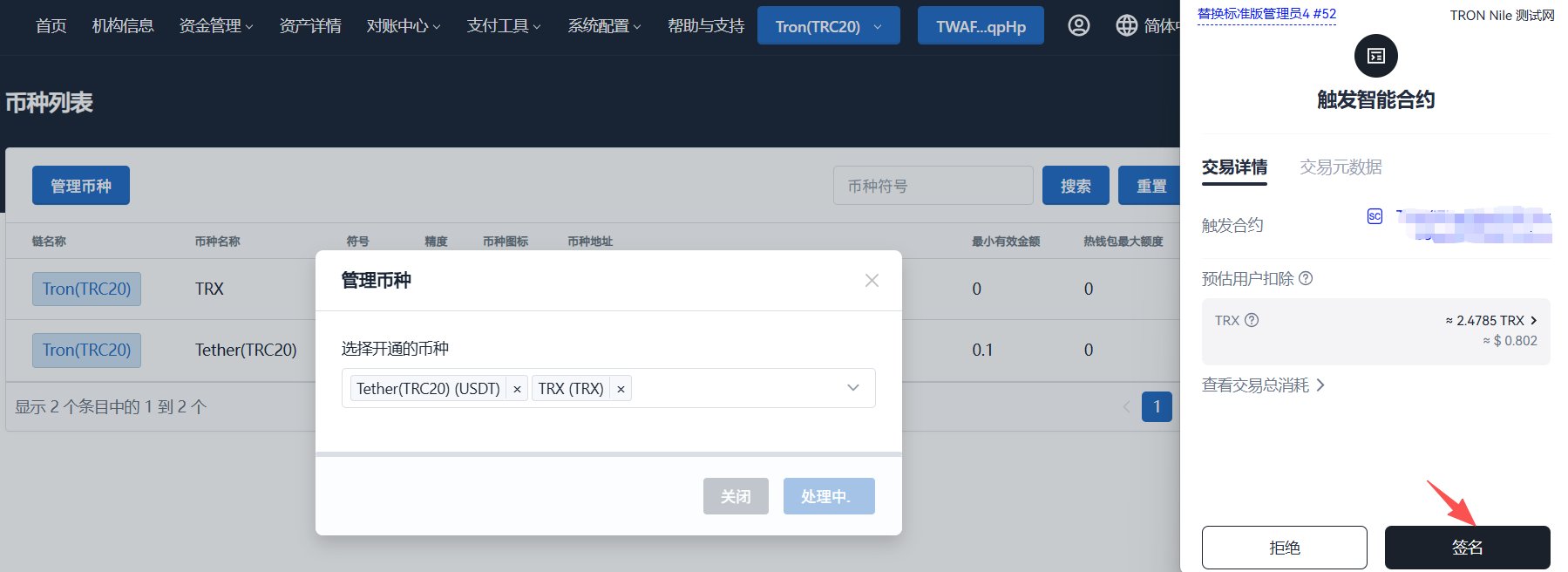1568x572 pixels.
Task: Click the 币种符号 search field
Action: click(933, 186)
